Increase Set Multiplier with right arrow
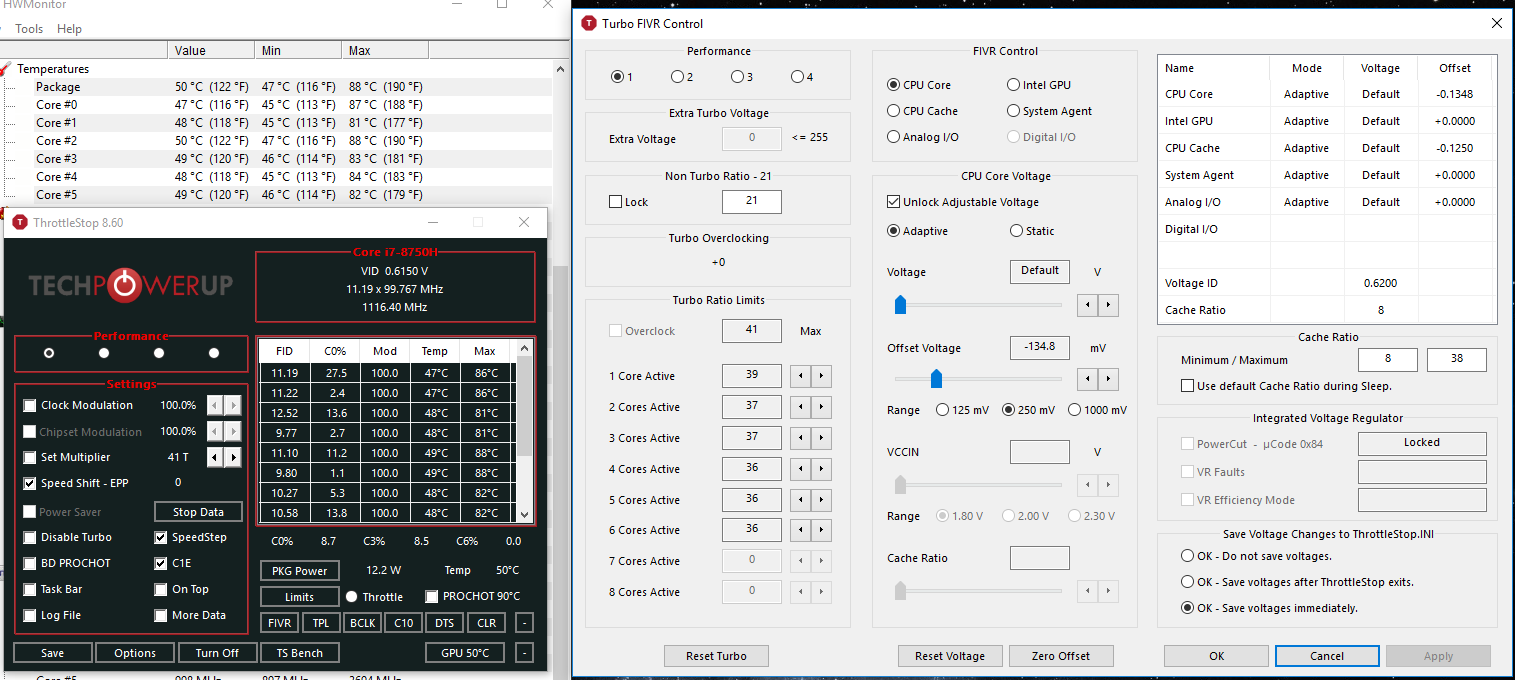The height and width of the screenshot is (680, 1515). pos(233,457)
